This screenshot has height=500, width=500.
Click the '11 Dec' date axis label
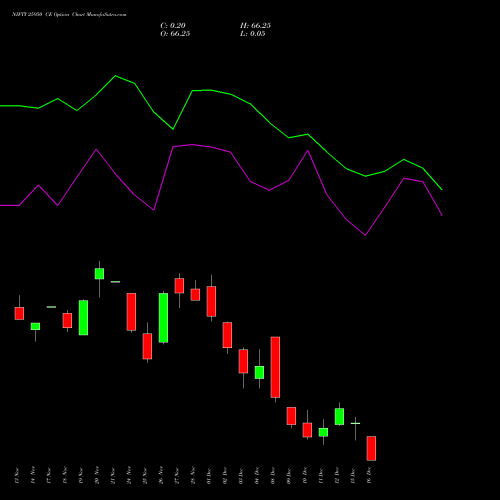(321, 475)
